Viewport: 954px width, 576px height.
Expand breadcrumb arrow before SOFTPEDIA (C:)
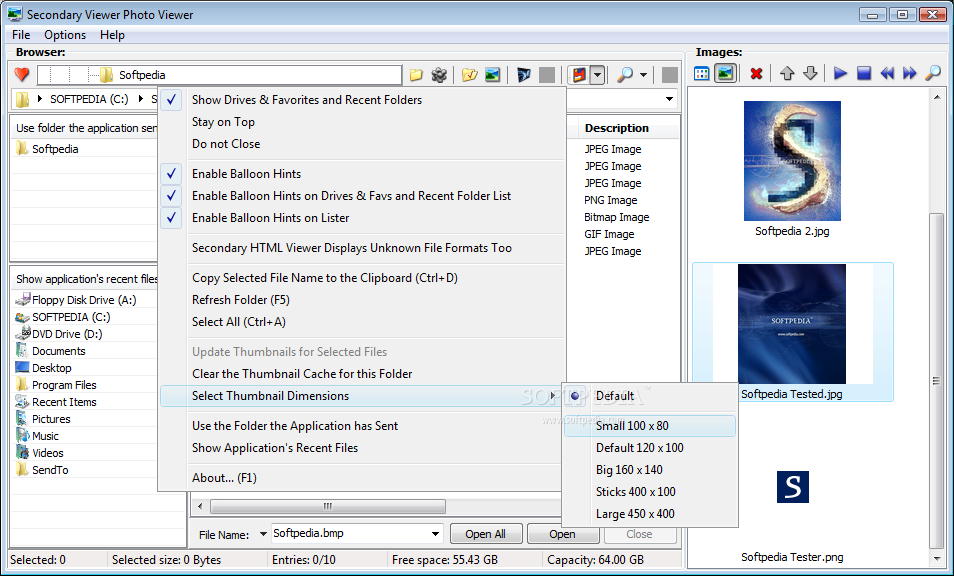[40, 99]
